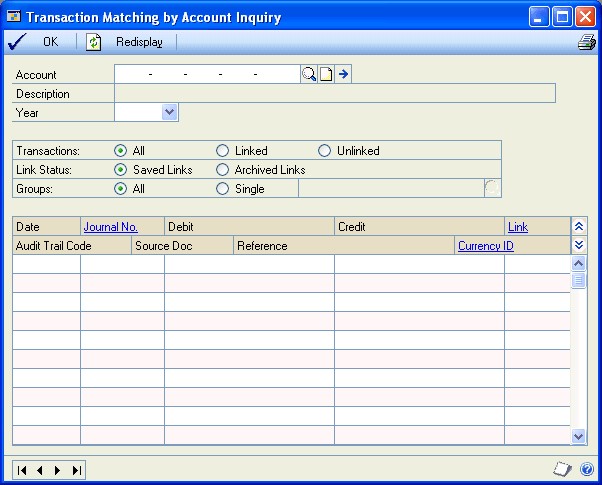602x485 pixels.
Task: Click the scrollbar thumb in the grid
Action: click(579, 280)
